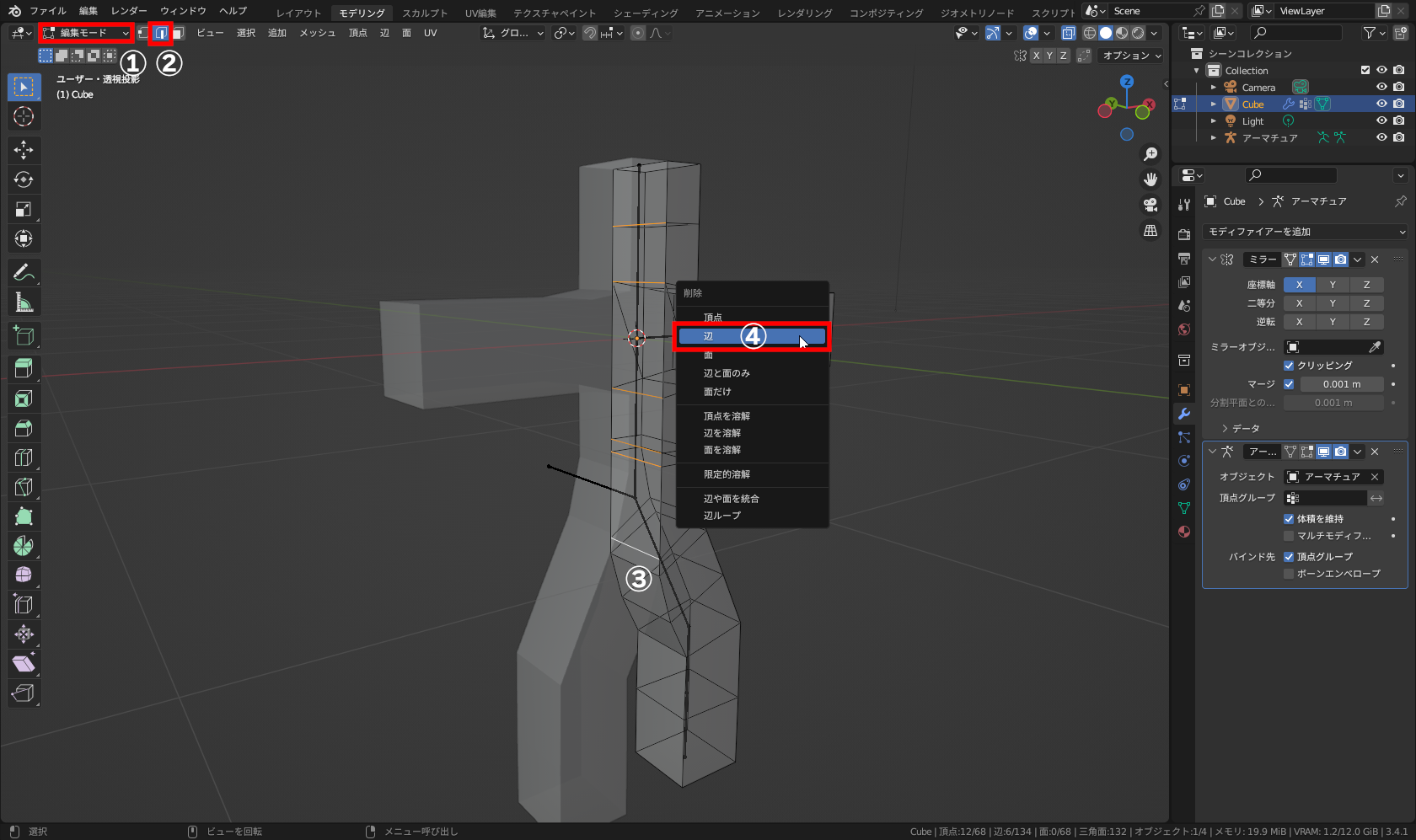Click the viewport pan hand icon
Image resolution: width=1416 pixels, height=840 pixels.
[1150, 179]
